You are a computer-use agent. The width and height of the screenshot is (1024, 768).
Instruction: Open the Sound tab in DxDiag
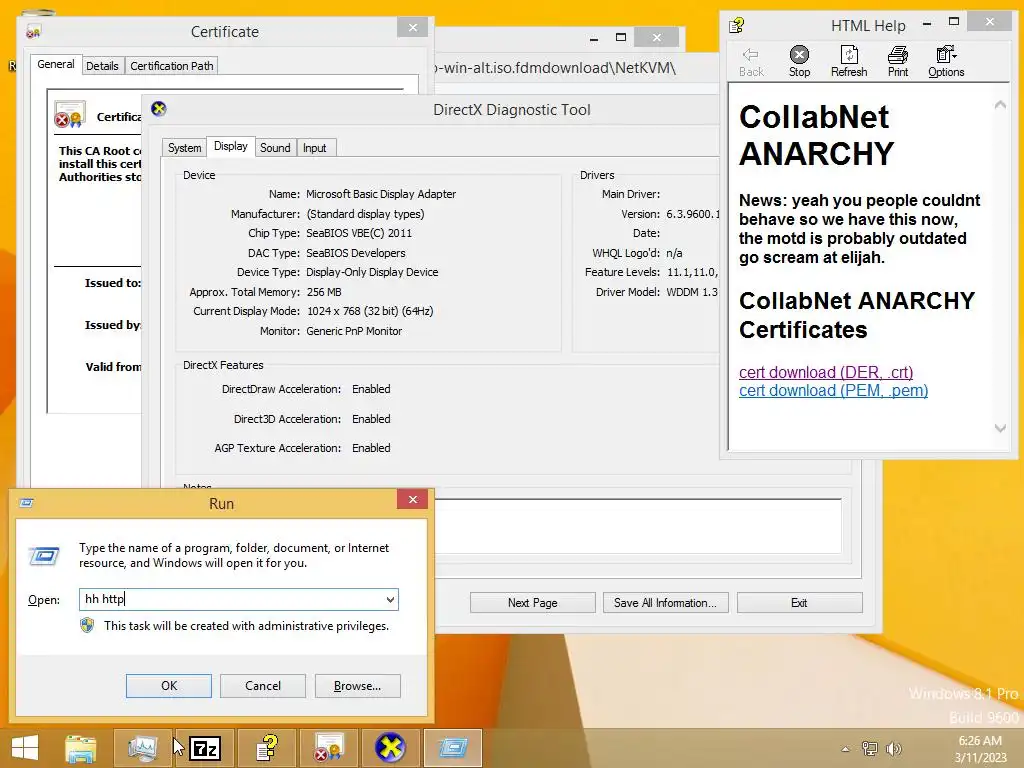(x=275, y=148)
